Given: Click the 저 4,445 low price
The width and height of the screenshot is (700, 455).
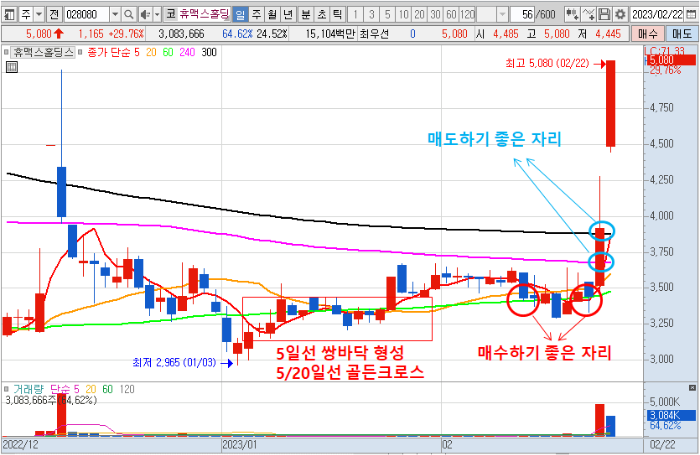Looking at the screenshot, I should pyautogui.click(x=600, y=34).
